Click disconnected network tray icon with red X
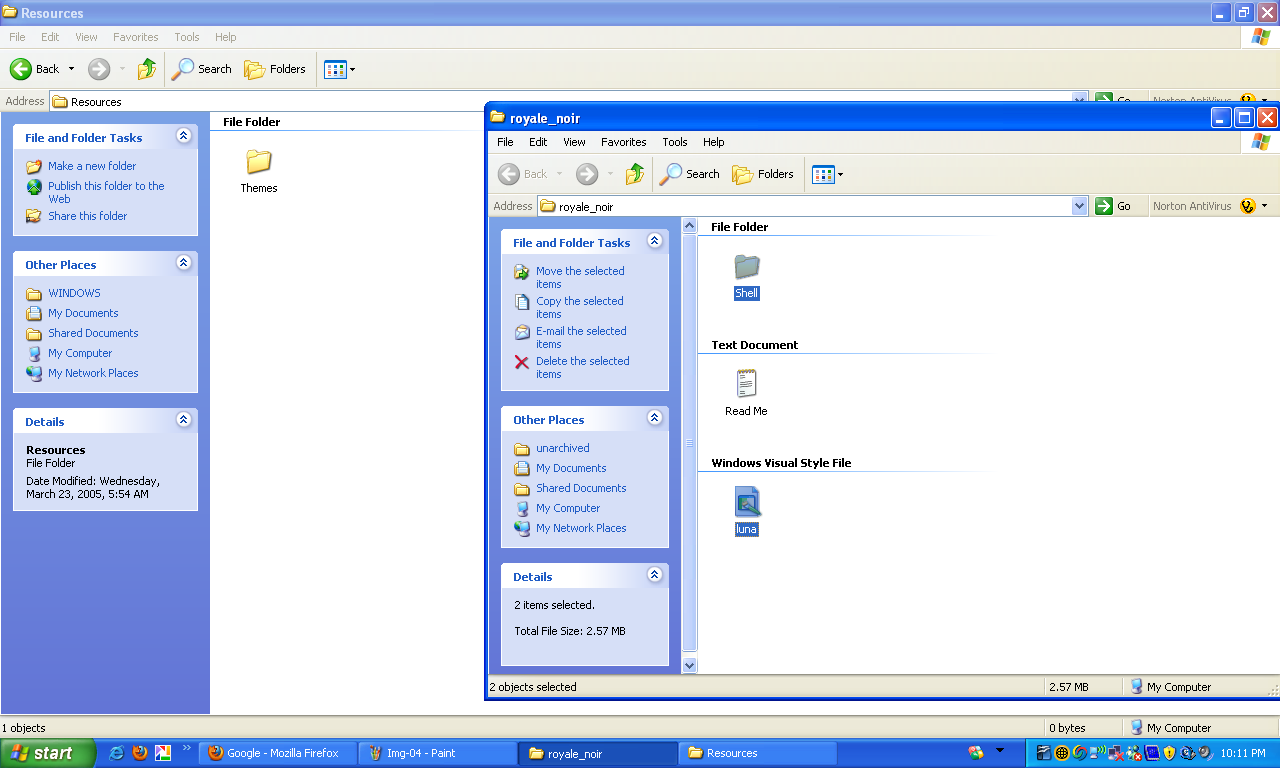Image resolution: width=1280 pixels, height=768 pixels. [1116, 753]
